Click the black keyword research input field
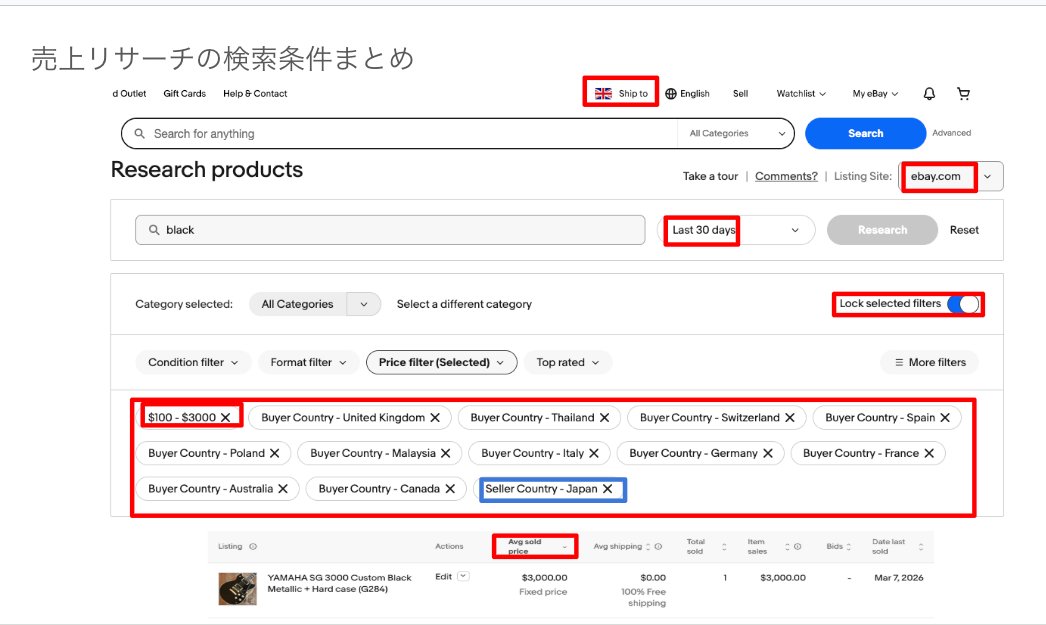Image resolution: width=1046 pixels, height=625 pixels. [x=390, y=230]
